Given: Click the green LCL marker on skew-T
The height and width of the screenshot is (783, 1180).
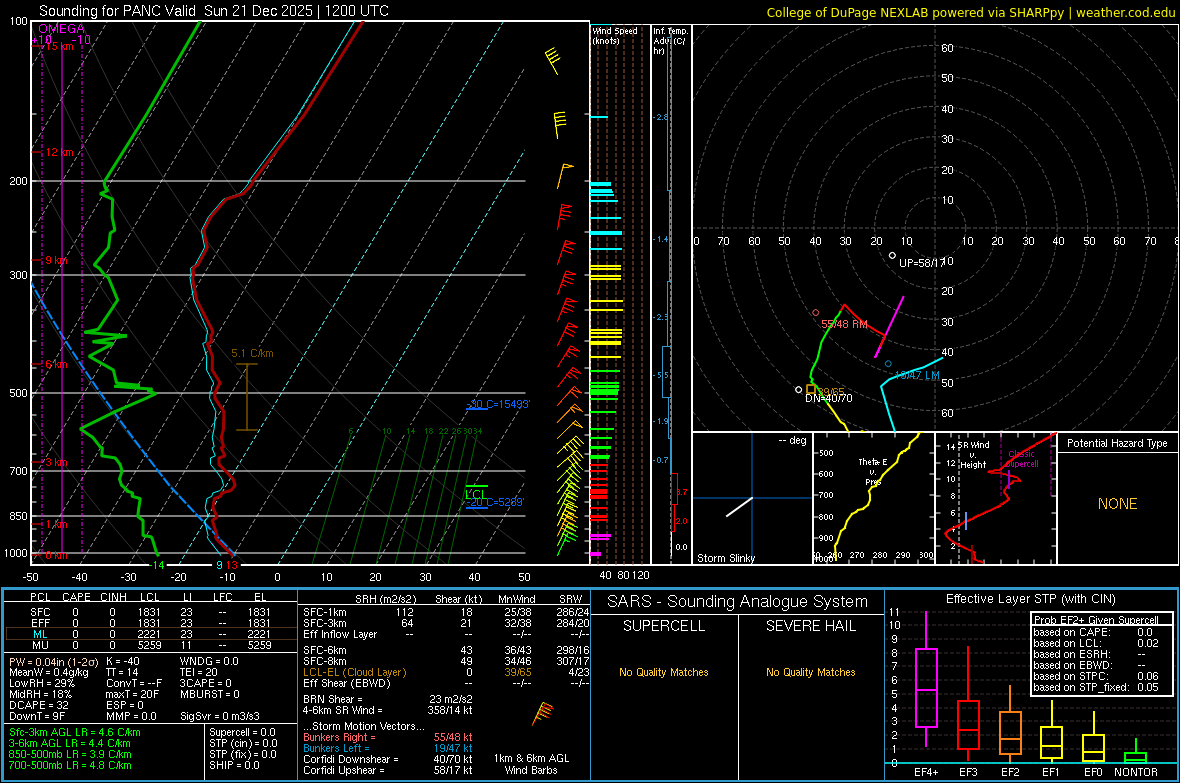Looking at the screenshot, I should pyautogui.click(x=476, y=491).
